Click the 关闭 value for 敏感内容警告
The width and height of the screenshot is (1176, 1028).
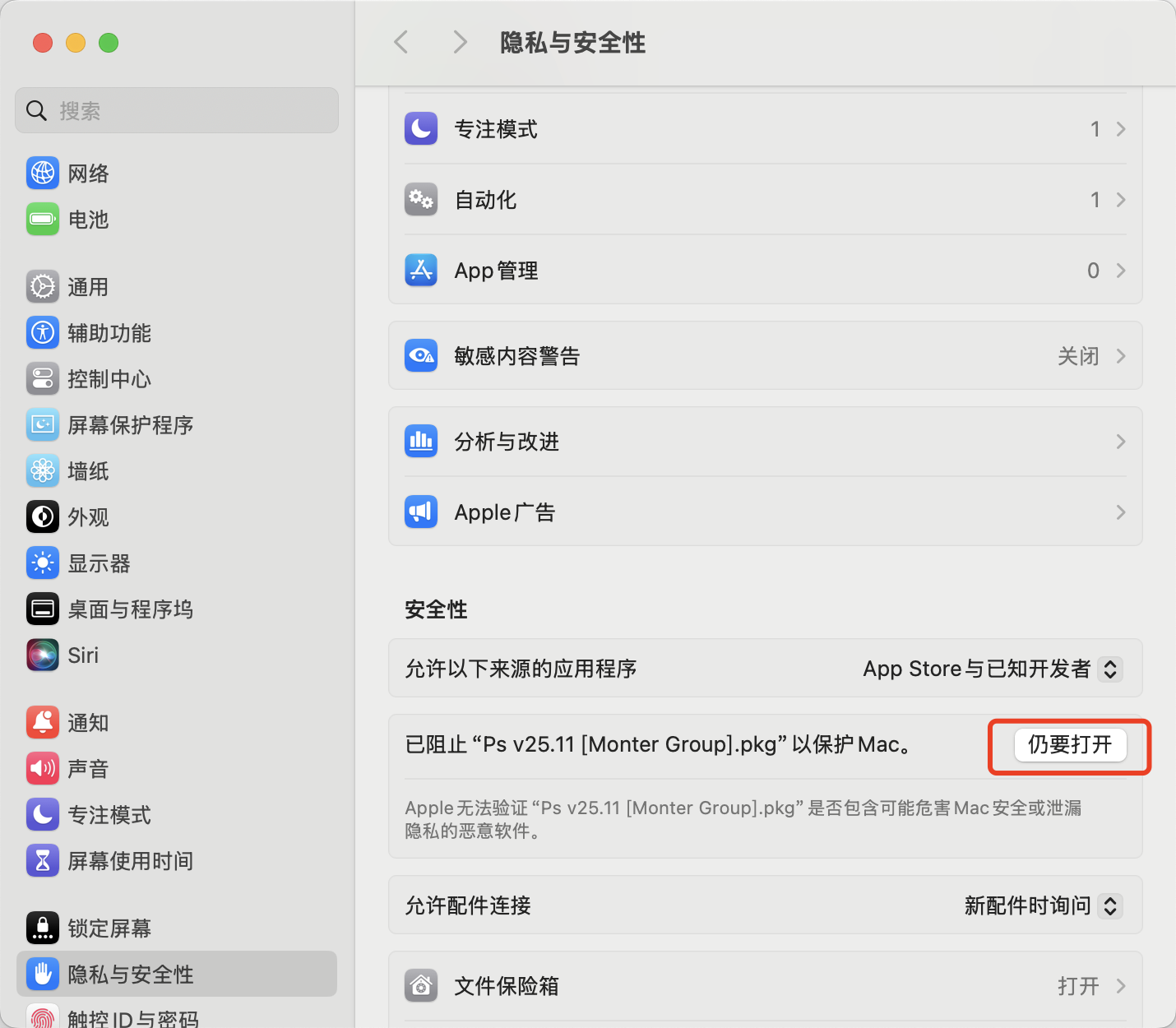pos(1078,356)
